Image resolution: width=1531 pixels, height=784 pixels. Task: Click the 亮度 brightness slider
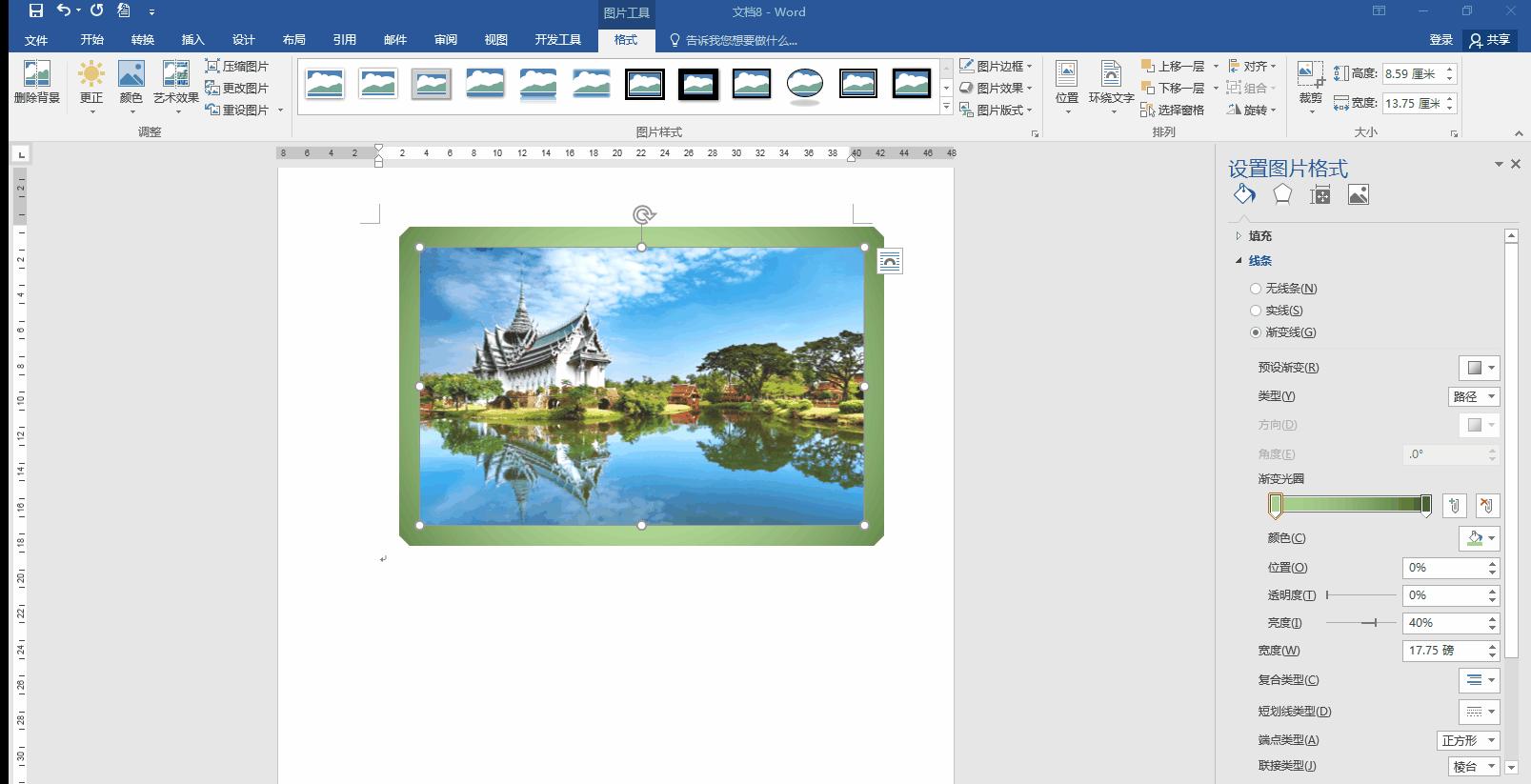click(1360, 623)
